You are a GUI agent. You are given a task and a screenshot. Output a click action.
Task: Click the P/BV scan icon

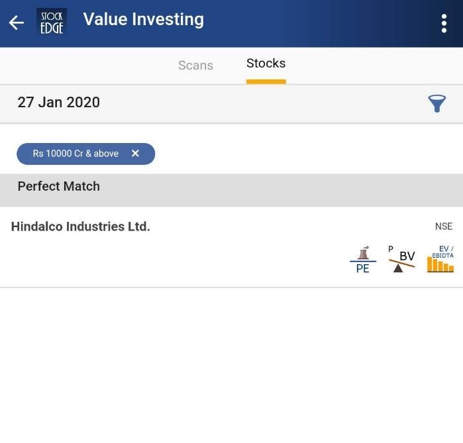[x=402, y=259]
